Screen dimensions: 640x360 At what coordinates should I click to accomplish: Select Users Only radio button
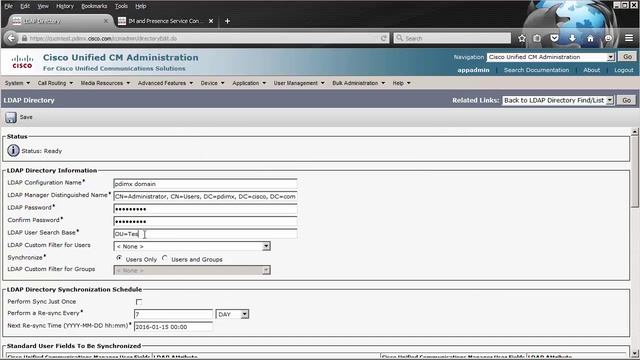(x=119, y=258)
